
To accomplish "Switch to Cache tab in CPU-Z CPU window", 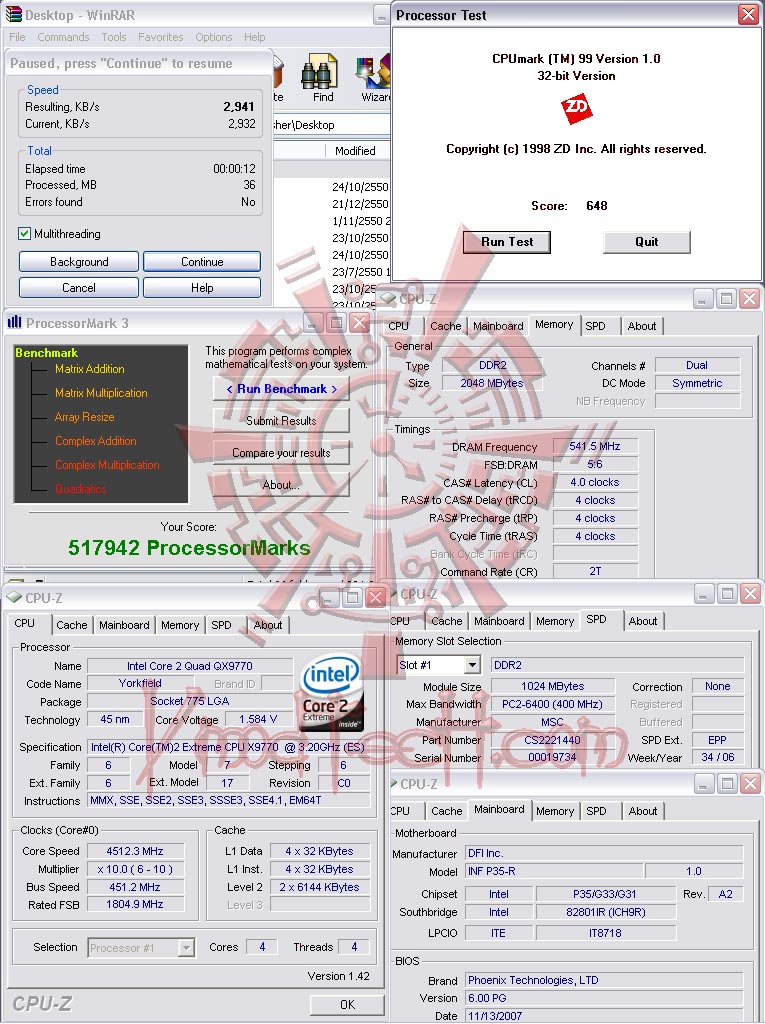I will point(72,625).
